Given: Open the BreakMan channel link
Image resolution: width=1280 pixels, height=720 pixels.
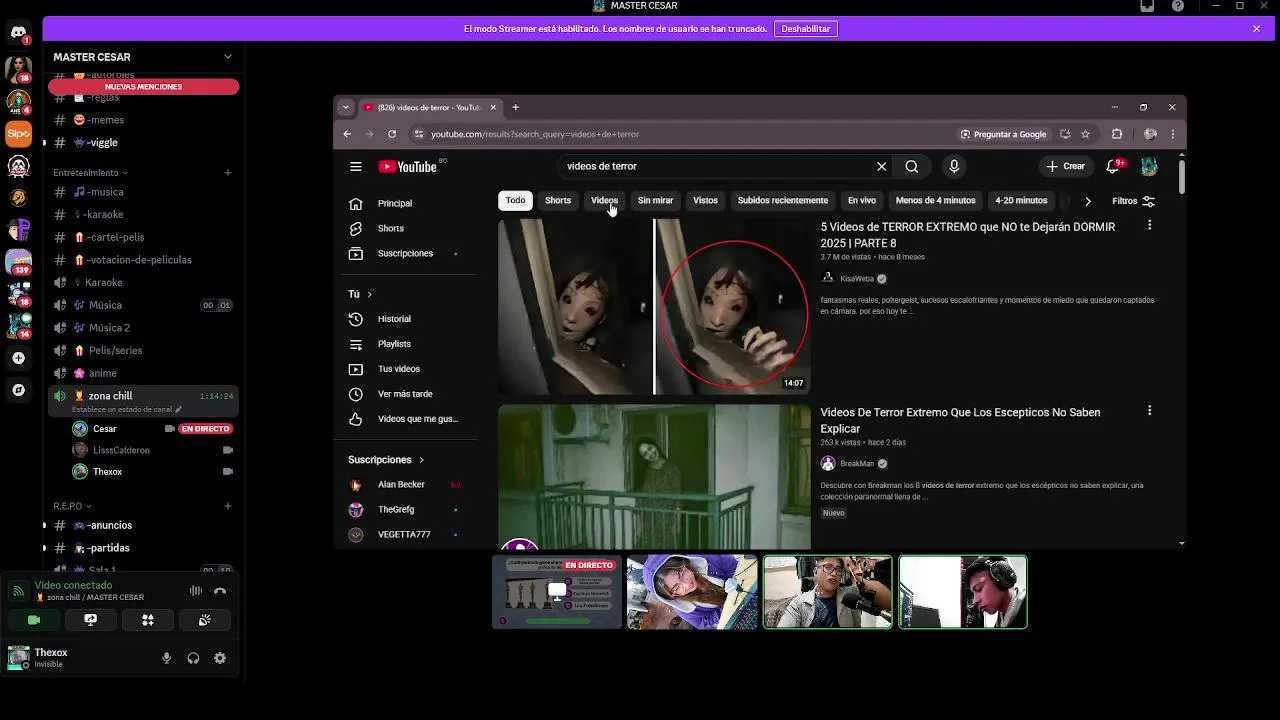Looking at the screenshot, I should 858,464.
